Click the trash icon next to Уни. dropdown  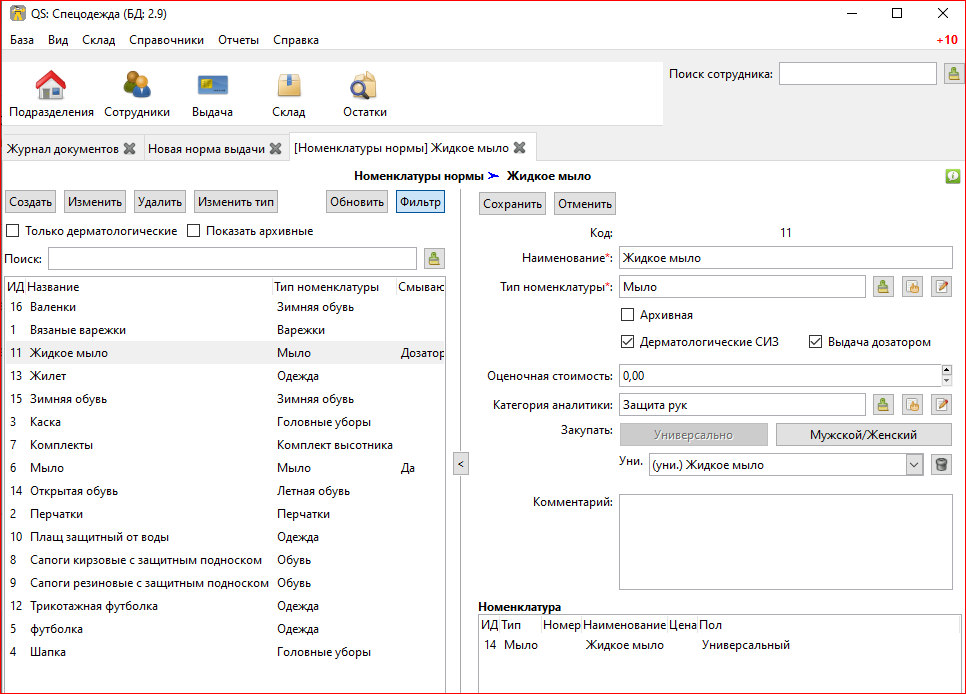(x=941, y=464)
